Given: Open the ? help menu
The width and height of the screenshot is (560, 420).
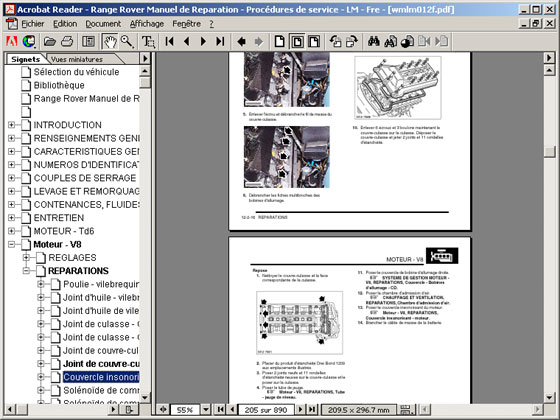Looking at the screenshot, I should click(211, 24).
